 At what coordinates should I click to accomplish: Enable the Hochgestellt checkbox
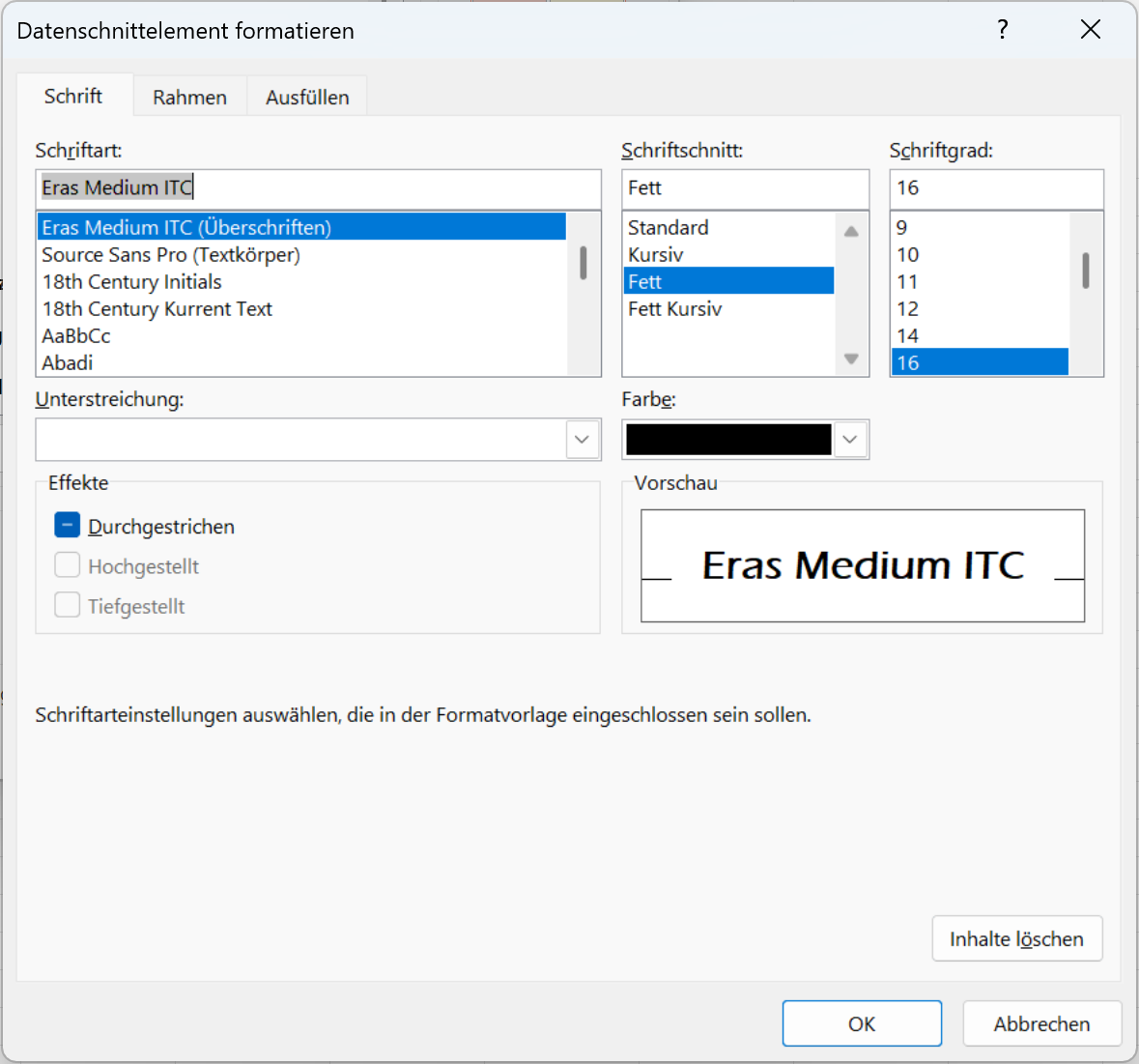(68, 565)
